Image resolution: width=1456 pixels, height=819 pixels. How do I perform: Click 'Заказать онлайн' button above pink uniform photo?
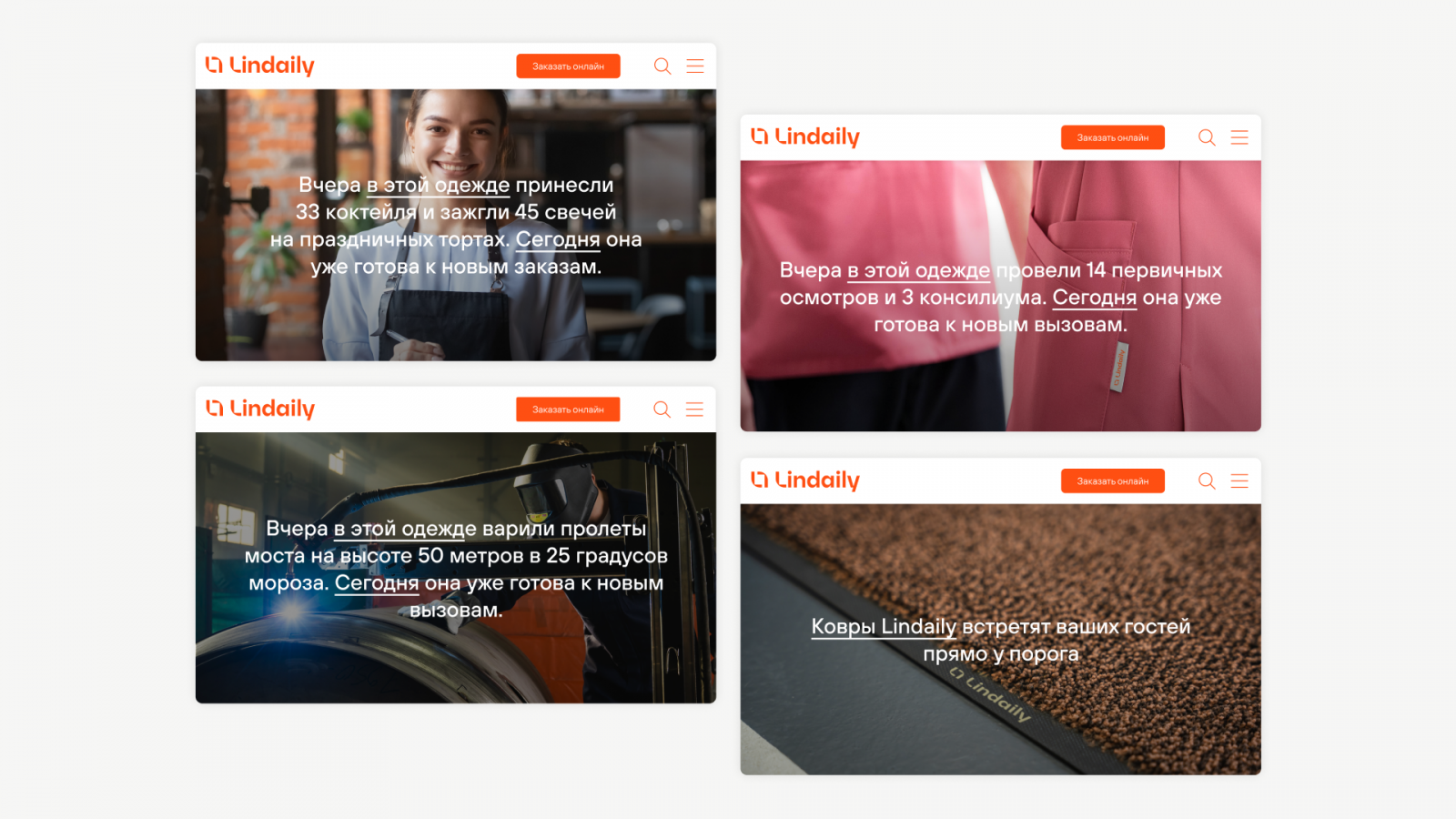(1113, 137)
